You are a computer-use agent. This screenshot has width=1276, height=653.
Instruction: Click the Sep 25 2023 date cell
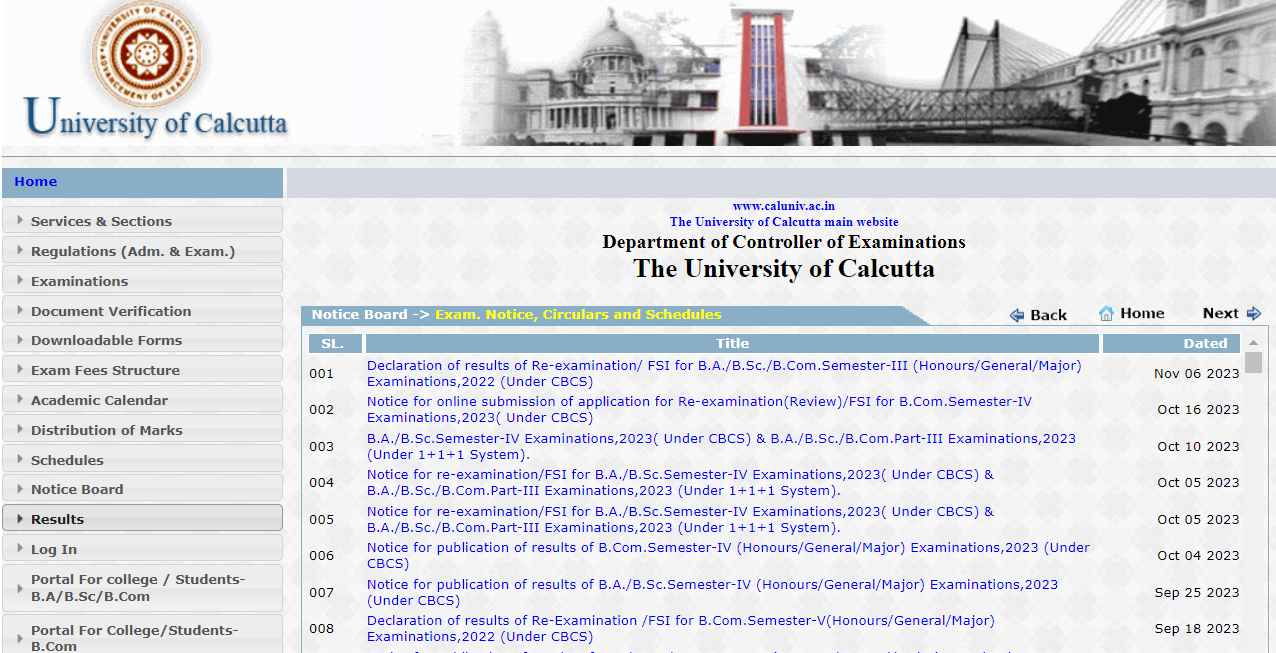coord(1197,592)
